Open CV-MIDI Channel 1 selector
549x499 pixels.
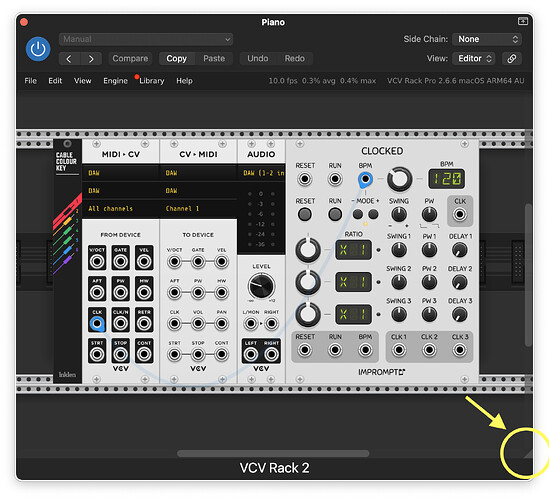pyautogui.click(x=198, y=209)
